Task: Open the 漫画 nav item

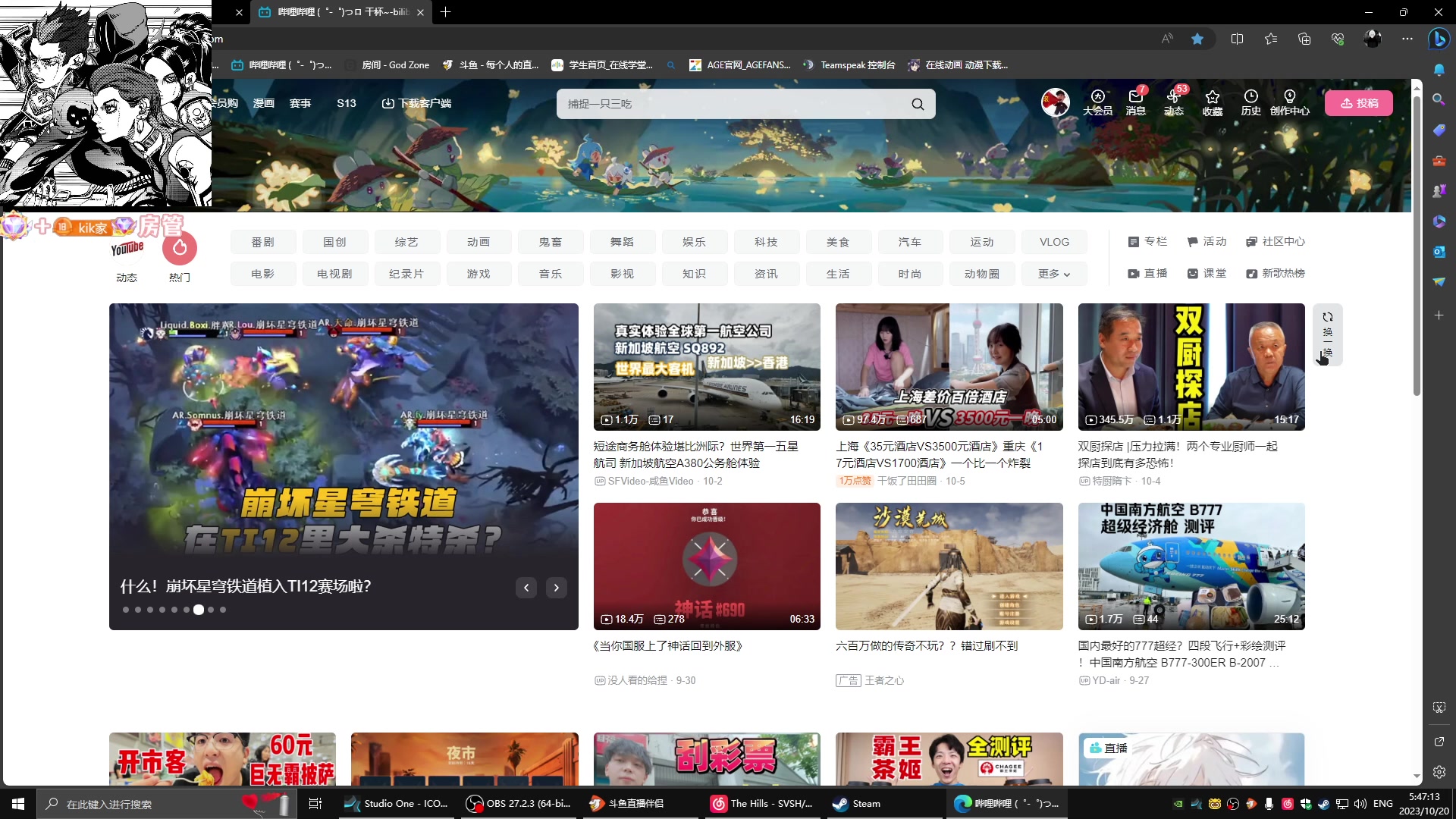Action: click(x=264, y=103)
